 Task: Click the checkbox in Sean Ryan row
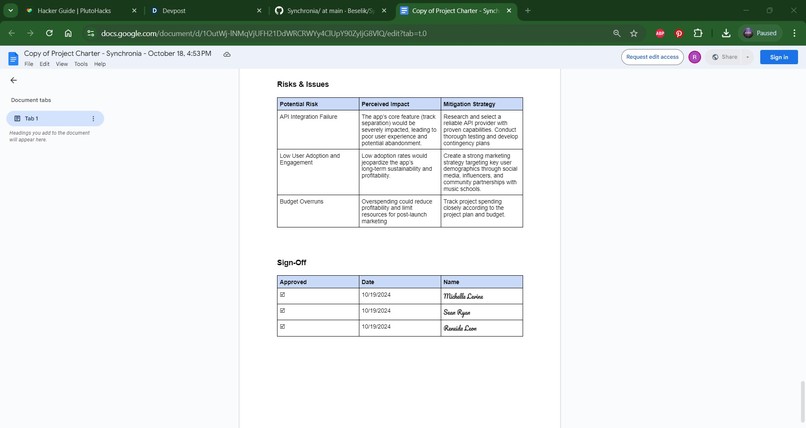pyautogui.click(x=282, y=311)
